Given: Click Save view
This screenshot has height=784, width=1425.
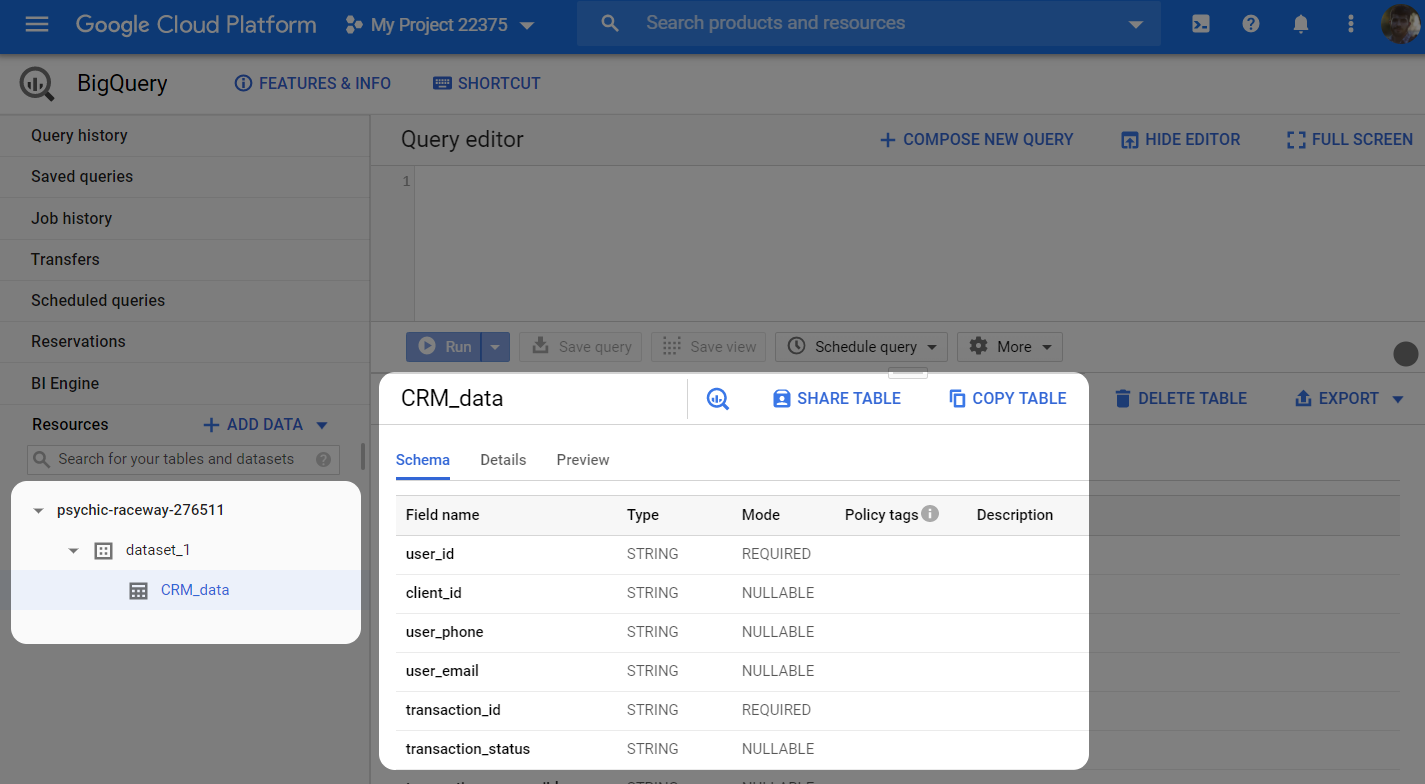Looking at the screenshot, I should point(709,347).
